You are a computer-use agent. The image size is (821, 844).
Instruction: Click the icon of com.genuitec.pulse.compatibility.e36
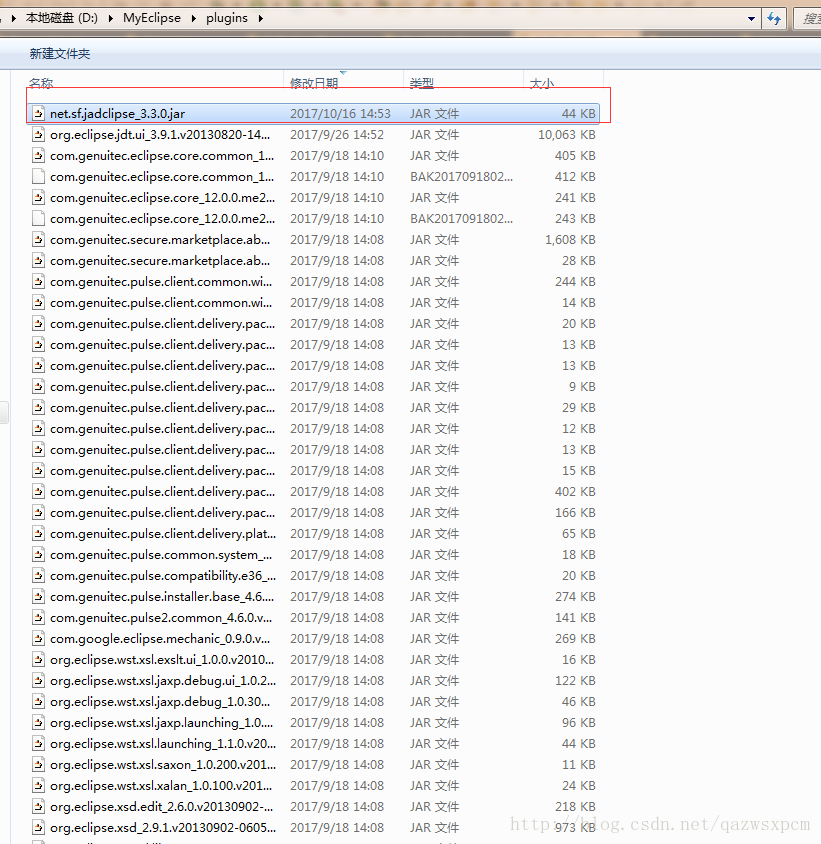38,575
